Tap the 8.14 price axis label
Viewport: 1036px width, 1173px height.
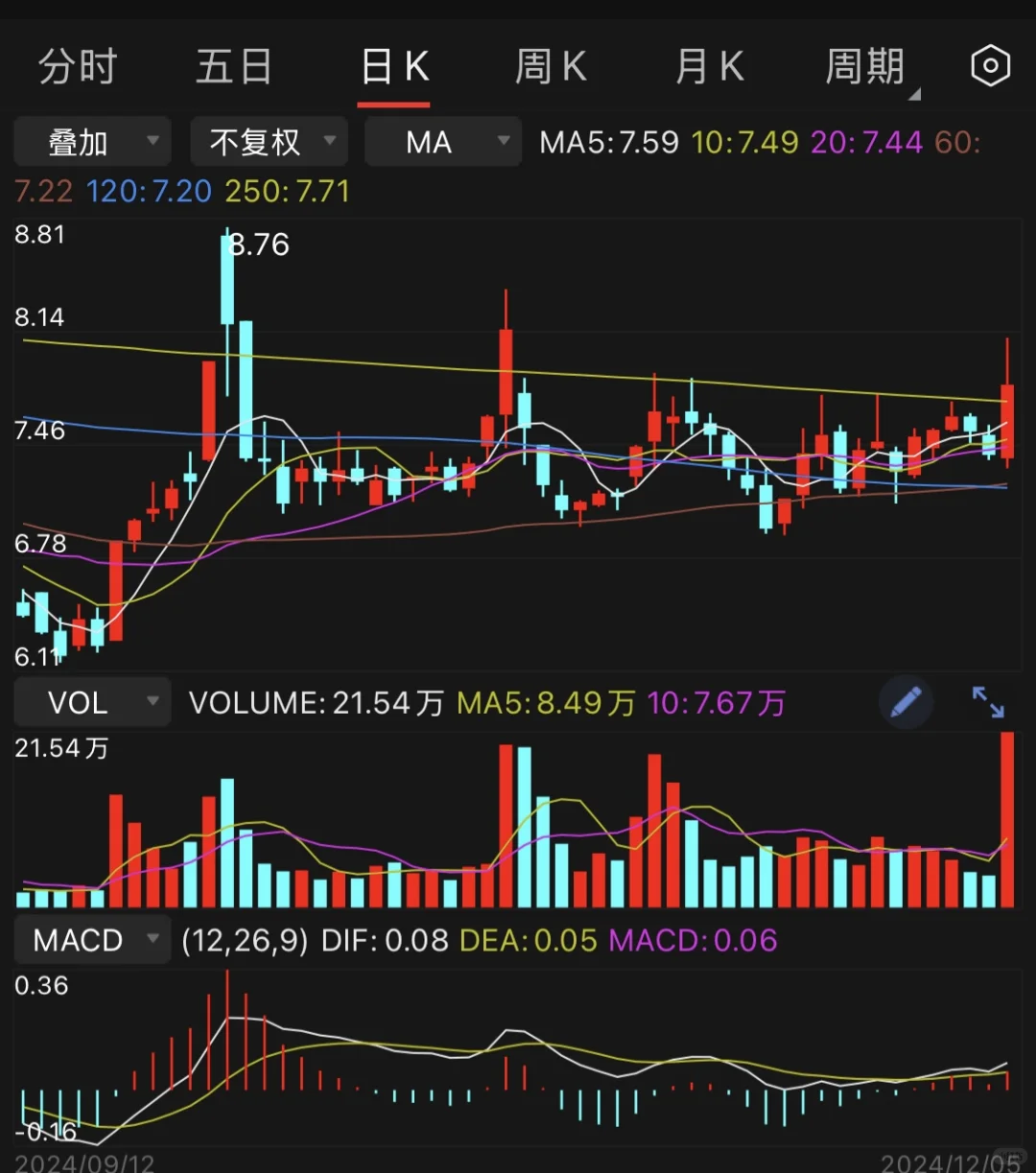click(39, 317)
